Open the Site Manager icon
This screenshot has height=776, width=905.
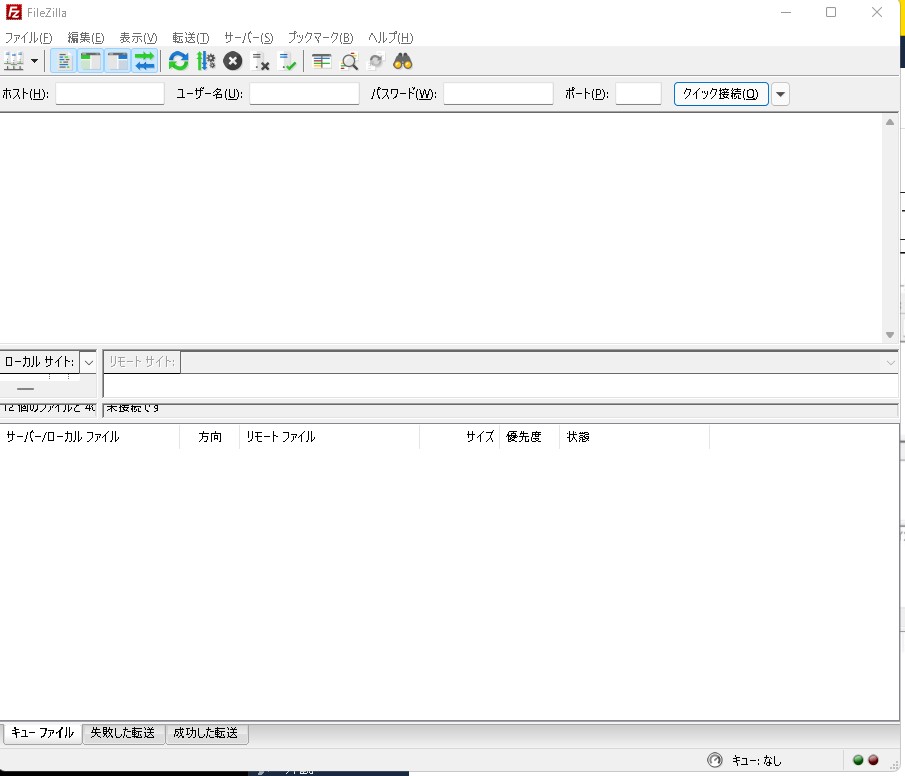point(14,61)
